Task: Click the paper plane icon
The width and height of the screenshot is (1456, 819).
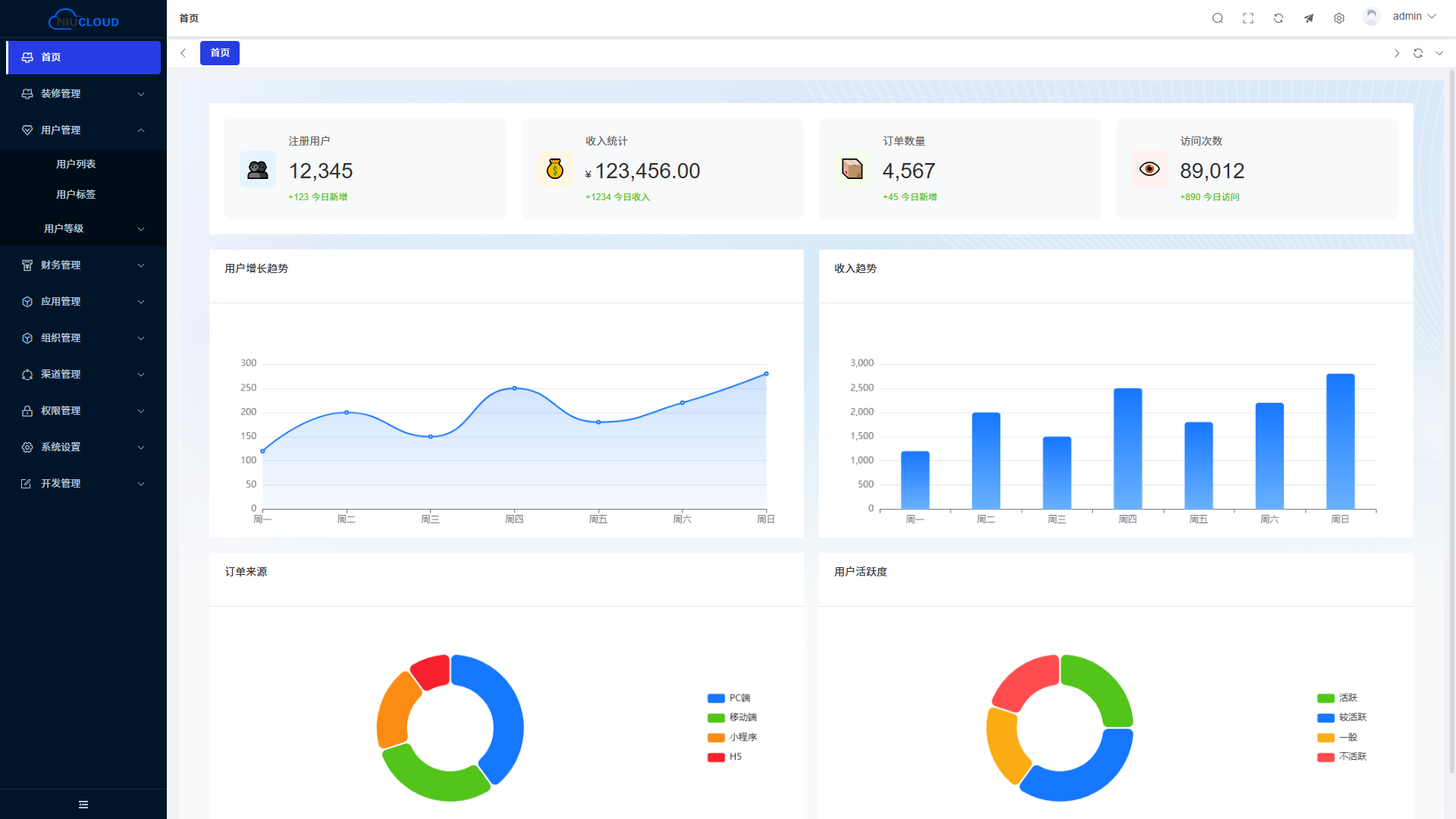Action: point(1309,18)
